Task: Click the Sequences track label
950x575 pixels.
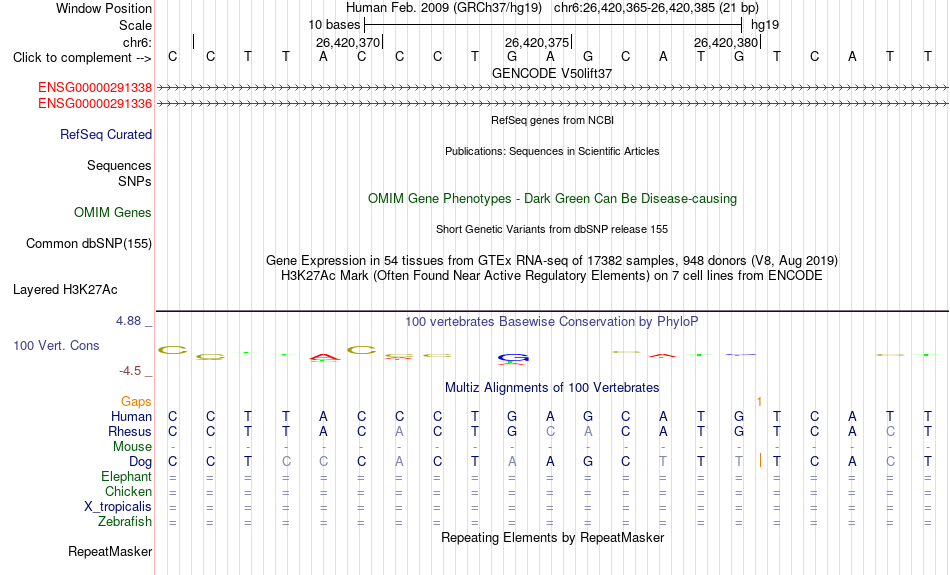Action: (x=119, y=165)
